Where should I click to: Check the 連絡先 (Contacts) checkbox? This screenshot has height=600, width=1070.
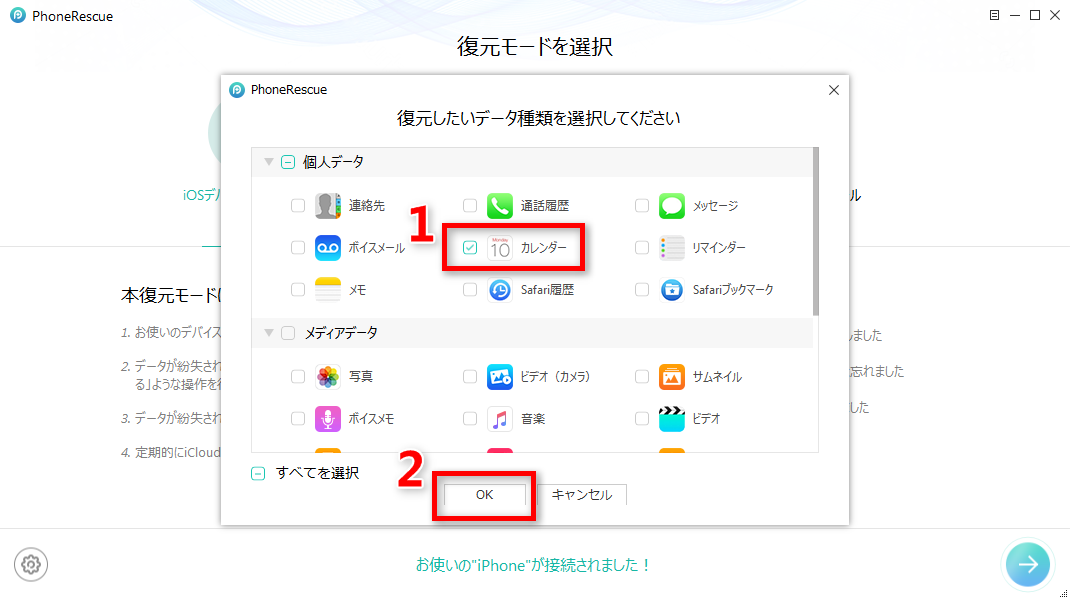coord(298,205)
